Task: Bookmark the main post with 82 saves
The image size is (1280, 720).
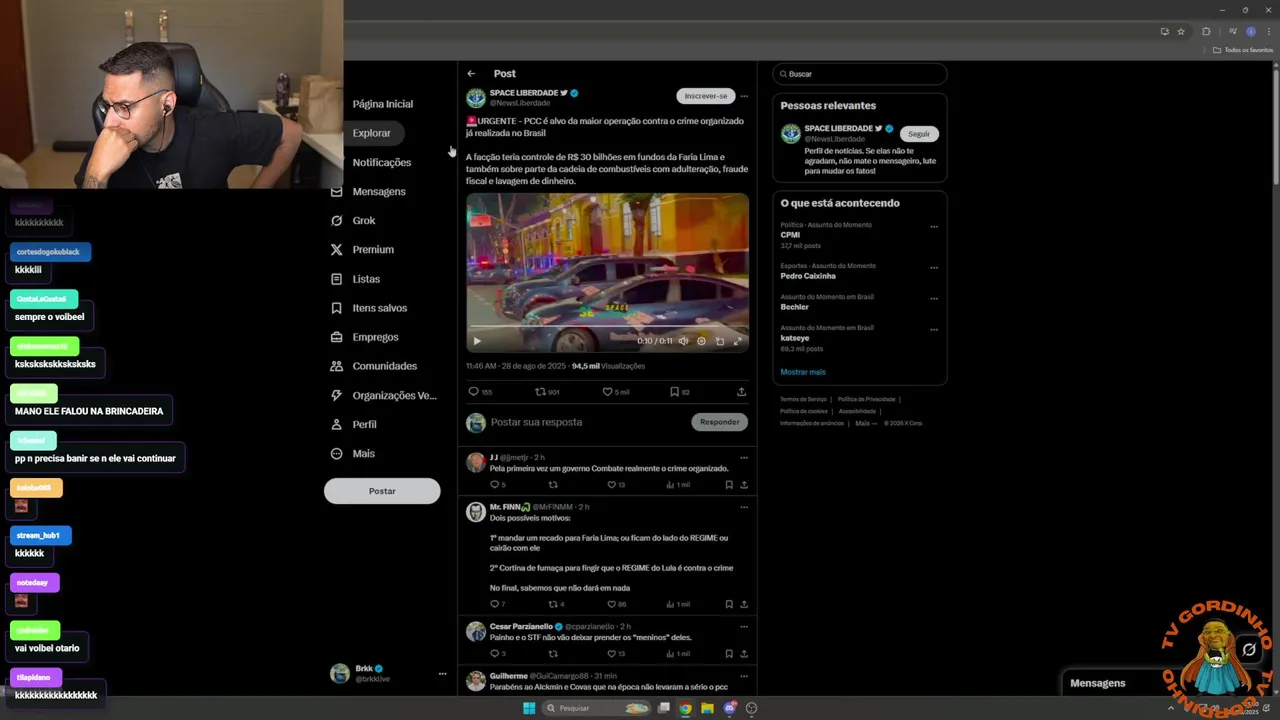Action: point(674,392)
